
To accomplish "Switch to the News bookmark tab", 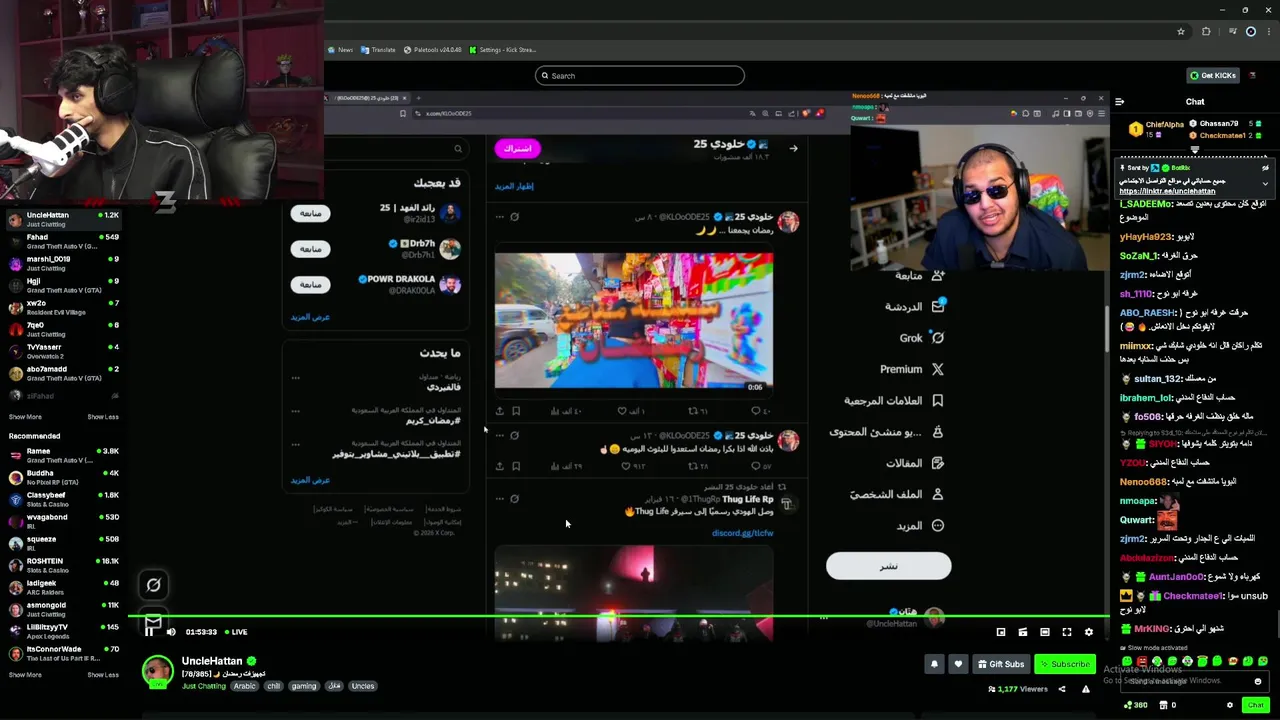I will (x=341, y=49).
